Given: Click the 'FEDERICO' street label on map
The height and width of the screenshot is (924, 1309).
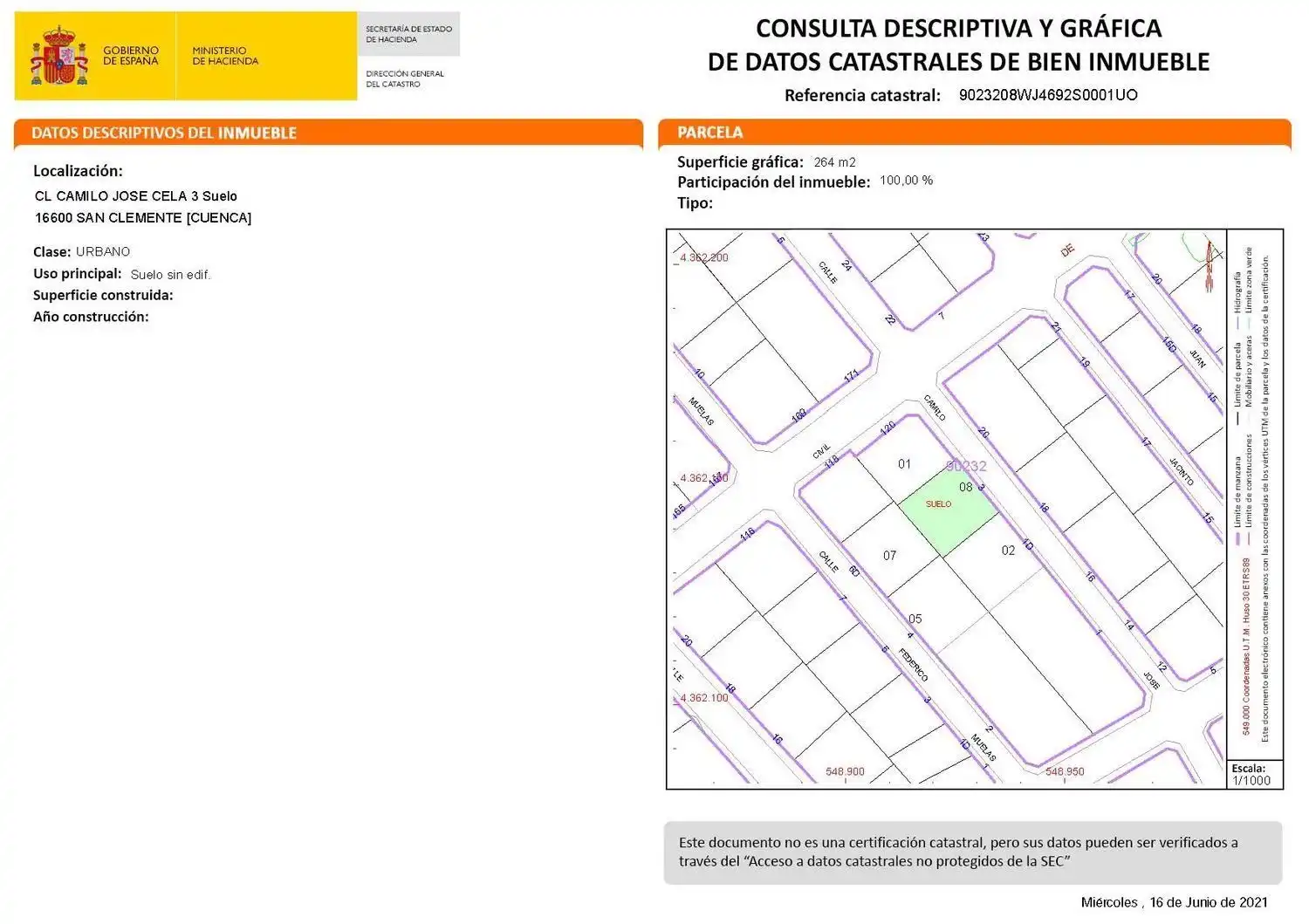Looking at the screenshot, I should click(x=914, y=665).
